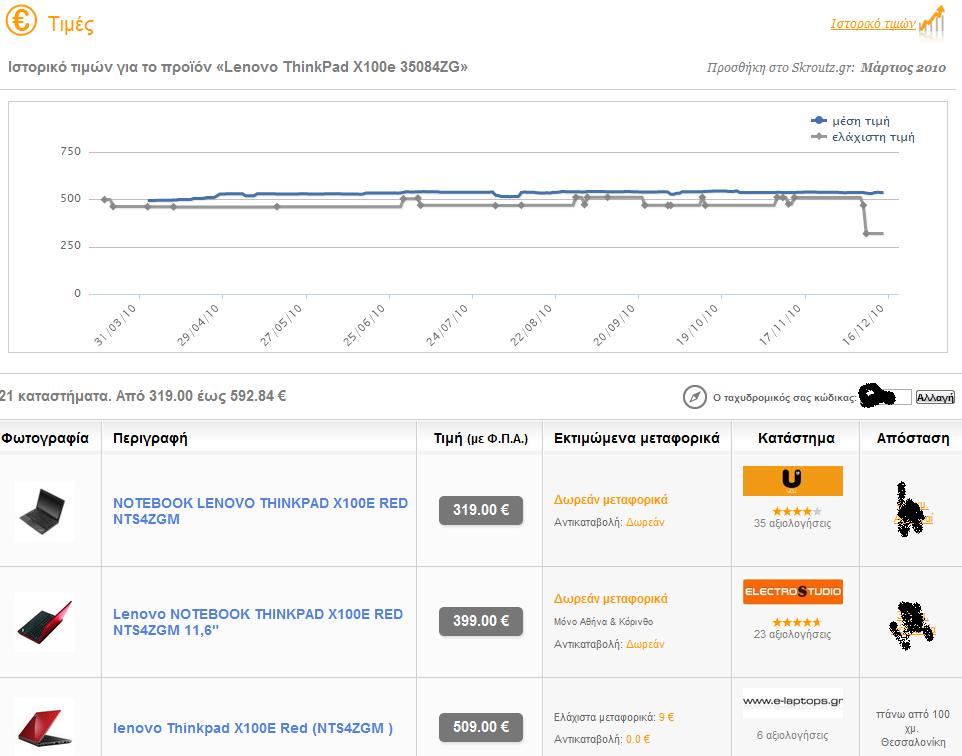Click the 21 καταστήματα price range summary

pyautogui.click(x=143, y=396)
